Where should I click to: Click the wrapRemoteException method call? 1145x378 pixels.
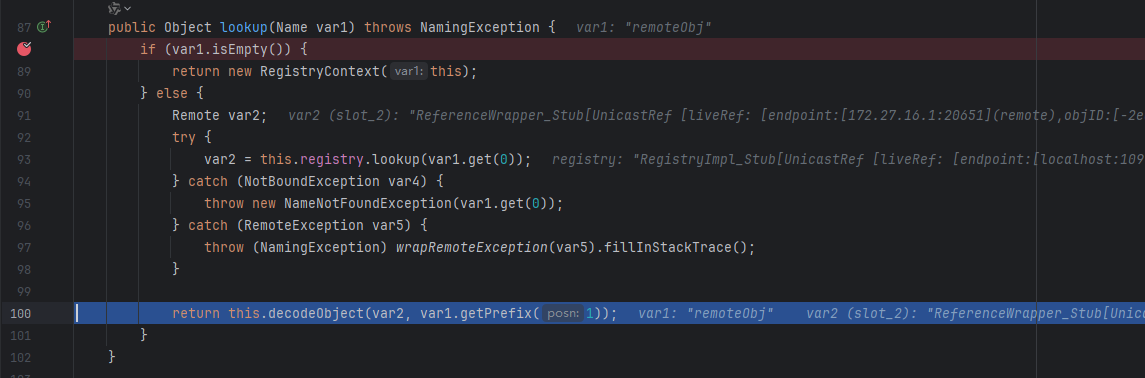click(472, 247)
